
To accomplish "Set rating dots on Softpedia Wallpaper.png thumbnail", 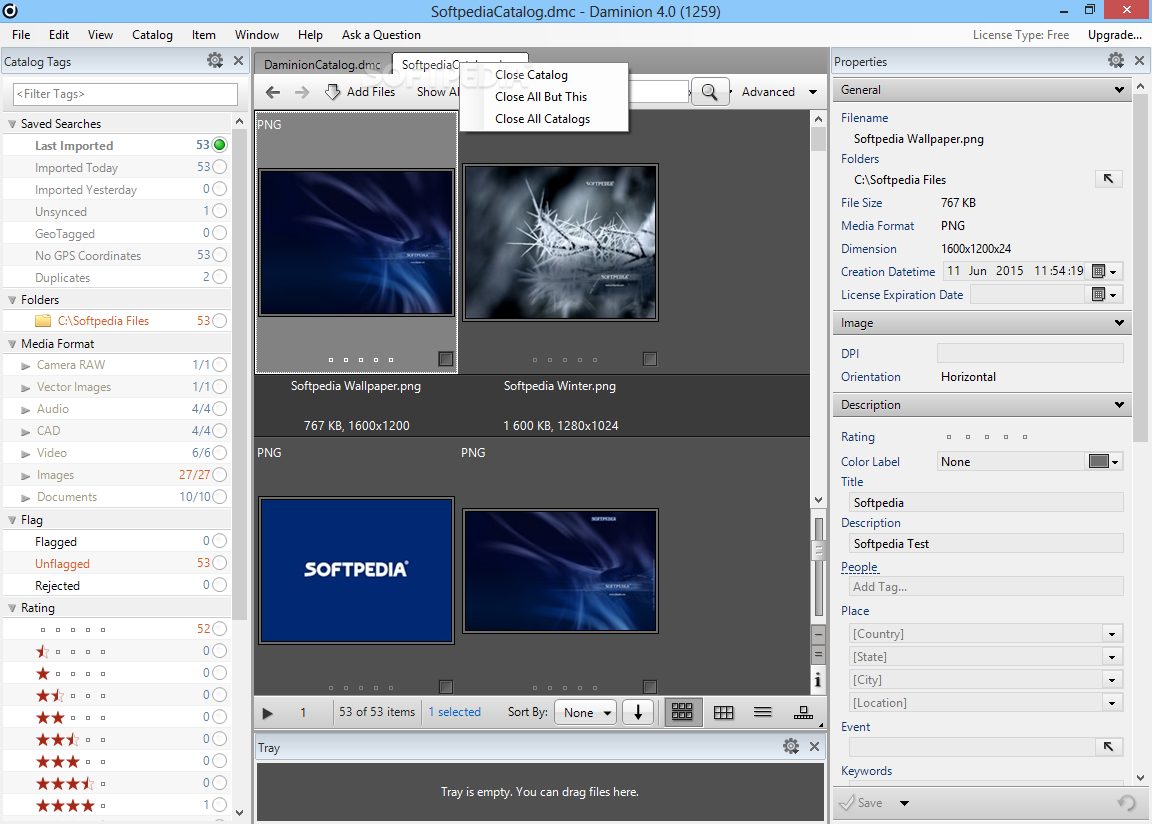I will (x=361, y=359).
